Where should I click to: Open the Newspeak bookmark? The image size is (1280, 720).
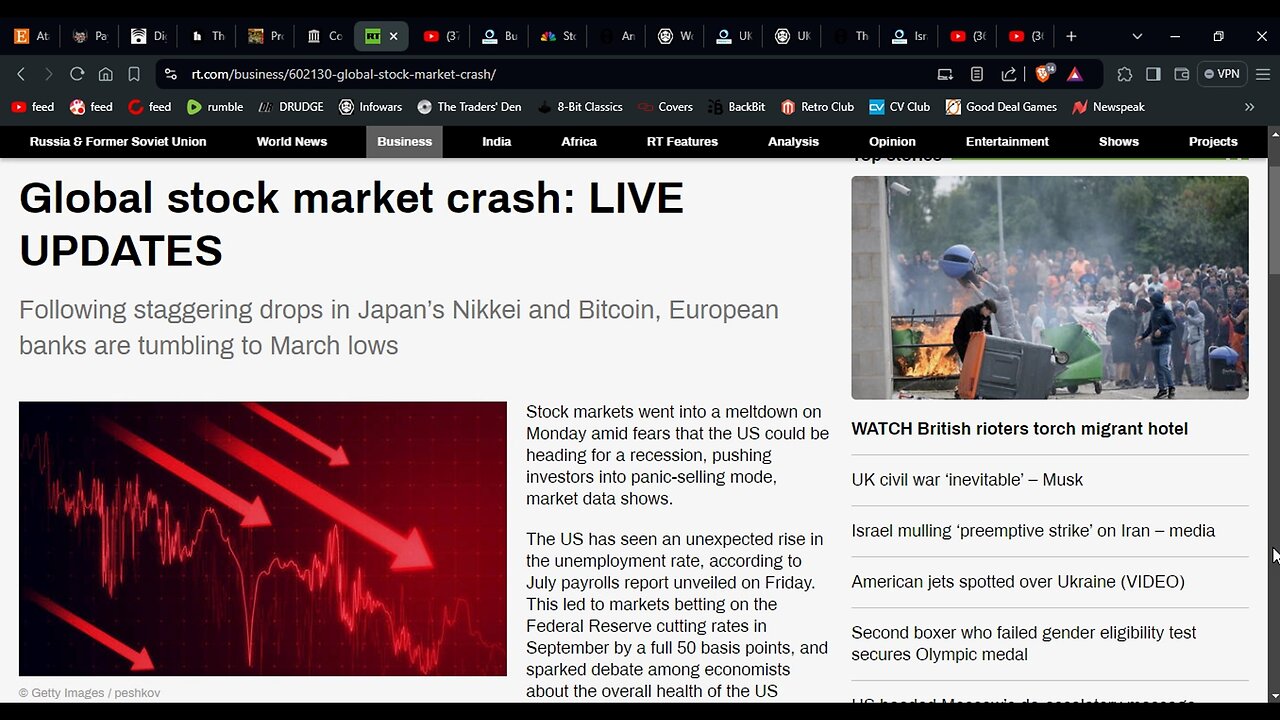pyautogui.click(x=1108, y=107)
